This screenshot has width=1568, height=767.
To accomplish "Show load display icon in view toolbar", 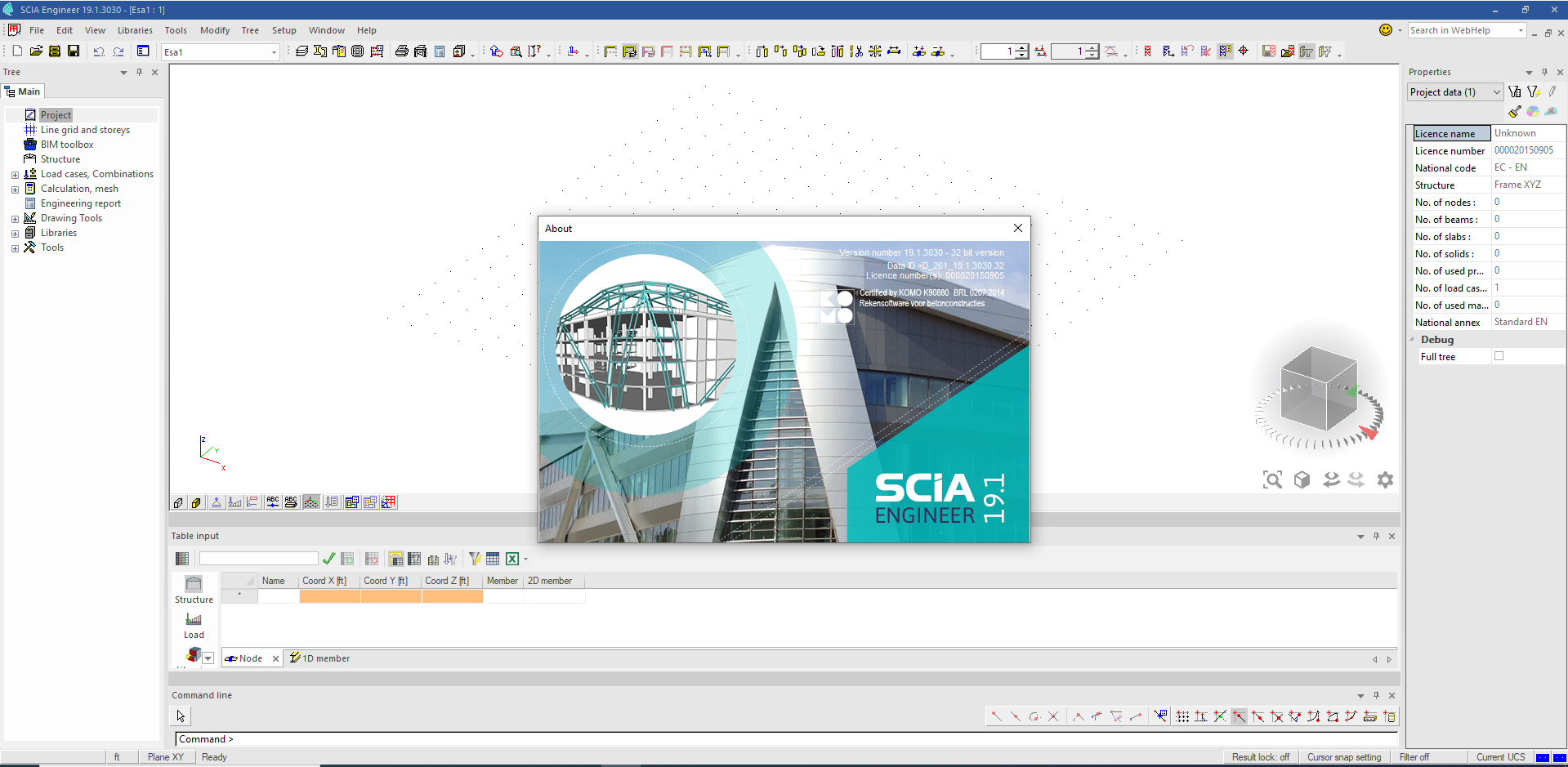I will (235, 502).
